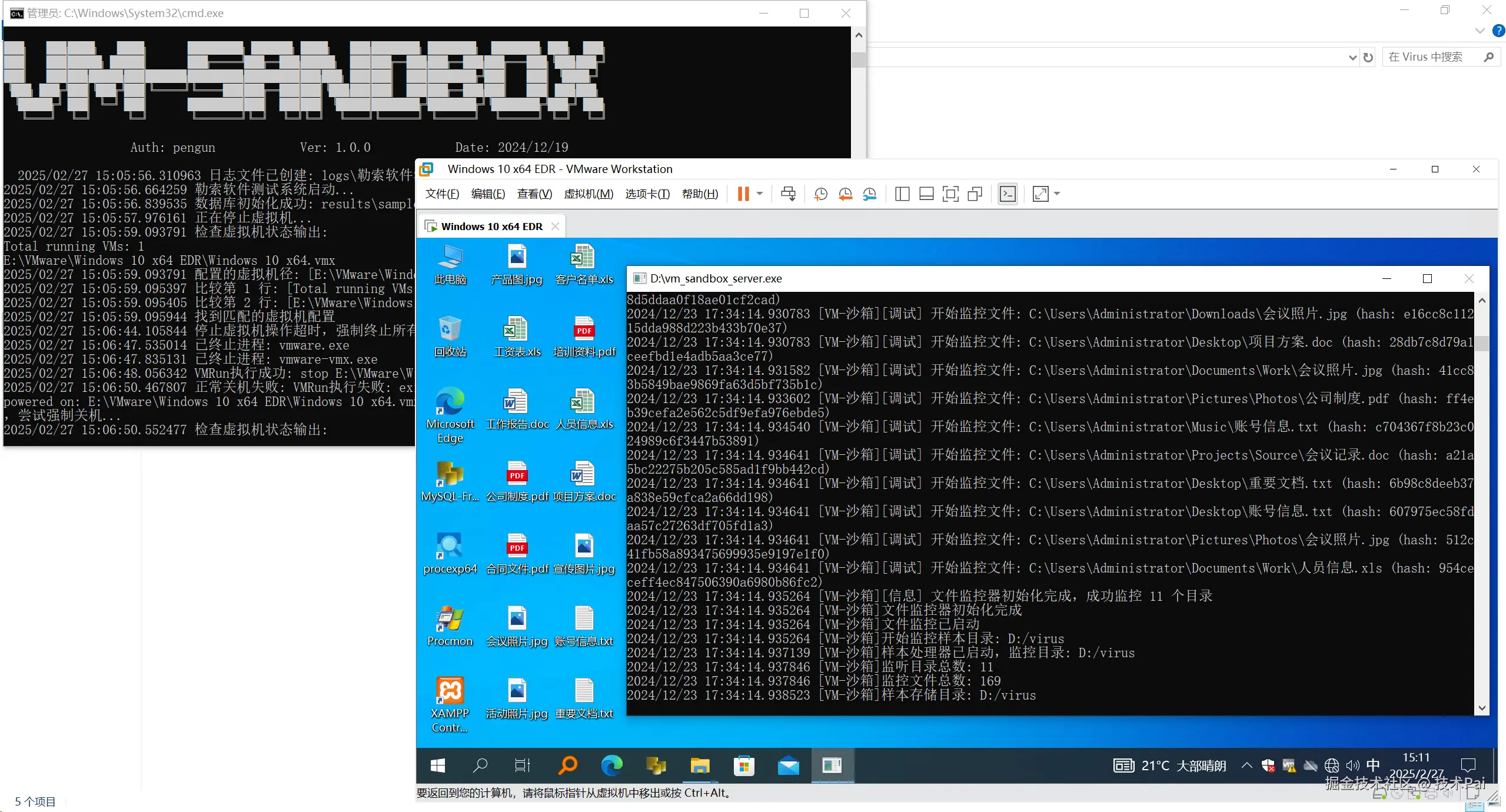Take a snapshot of the virtual machine

[820, 194]
